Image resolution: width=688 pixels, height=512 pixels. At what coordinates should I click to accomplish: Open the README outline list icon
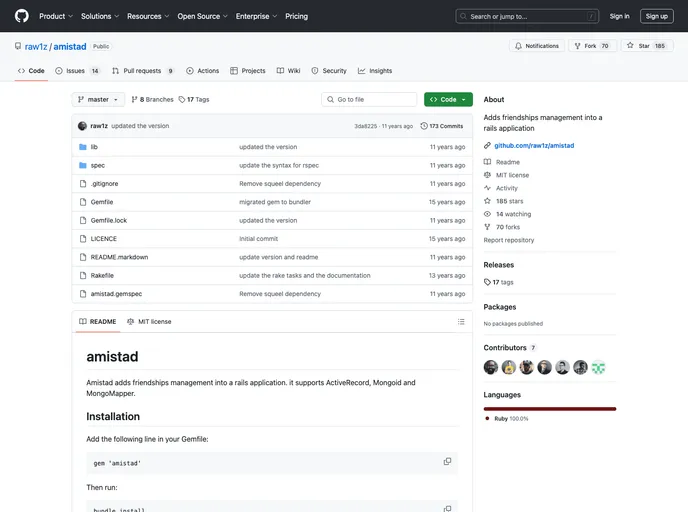click(x=461, y=322)
